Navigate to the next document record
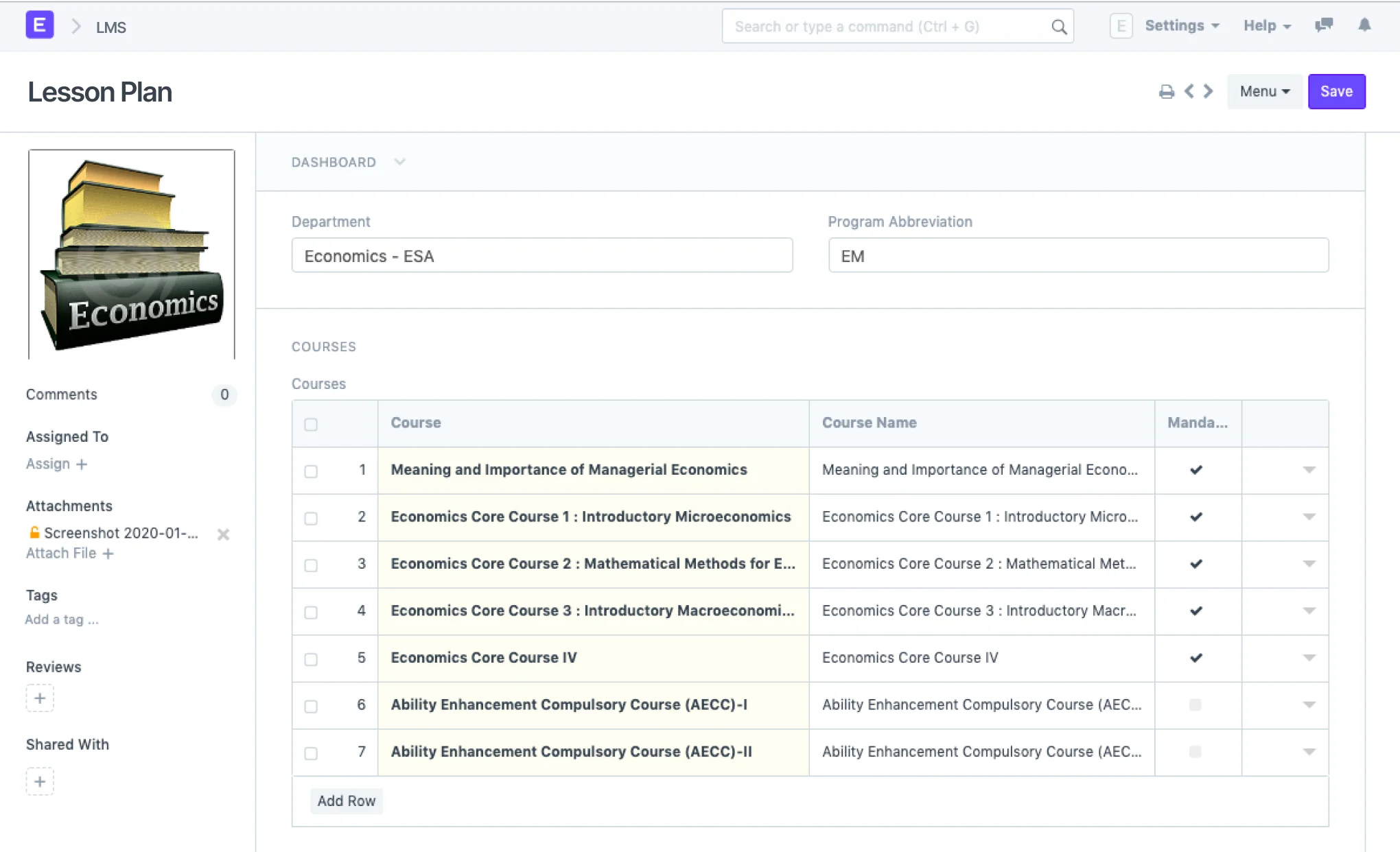The image size is (1400, 852). click(1208, 91)
